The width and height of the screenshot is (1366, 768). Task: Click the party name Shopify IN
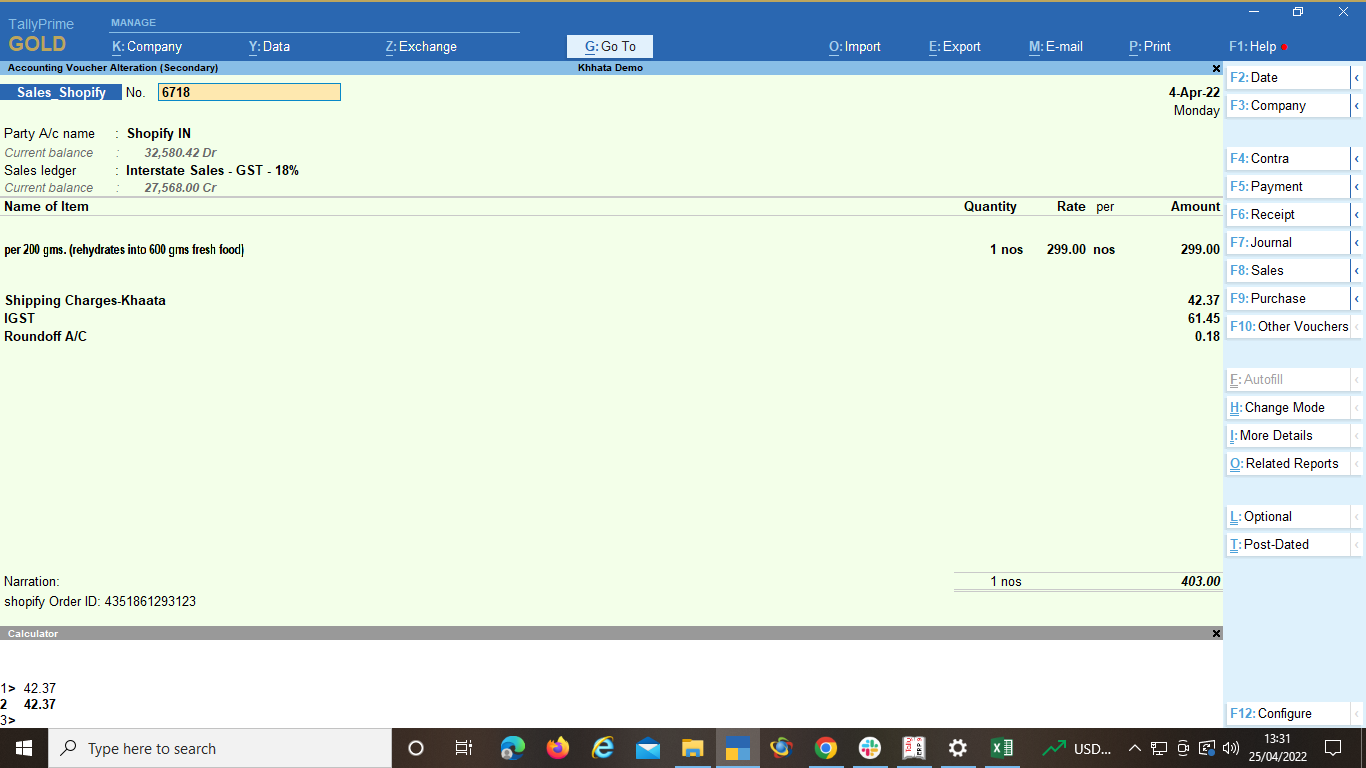[x=159, y=133]
